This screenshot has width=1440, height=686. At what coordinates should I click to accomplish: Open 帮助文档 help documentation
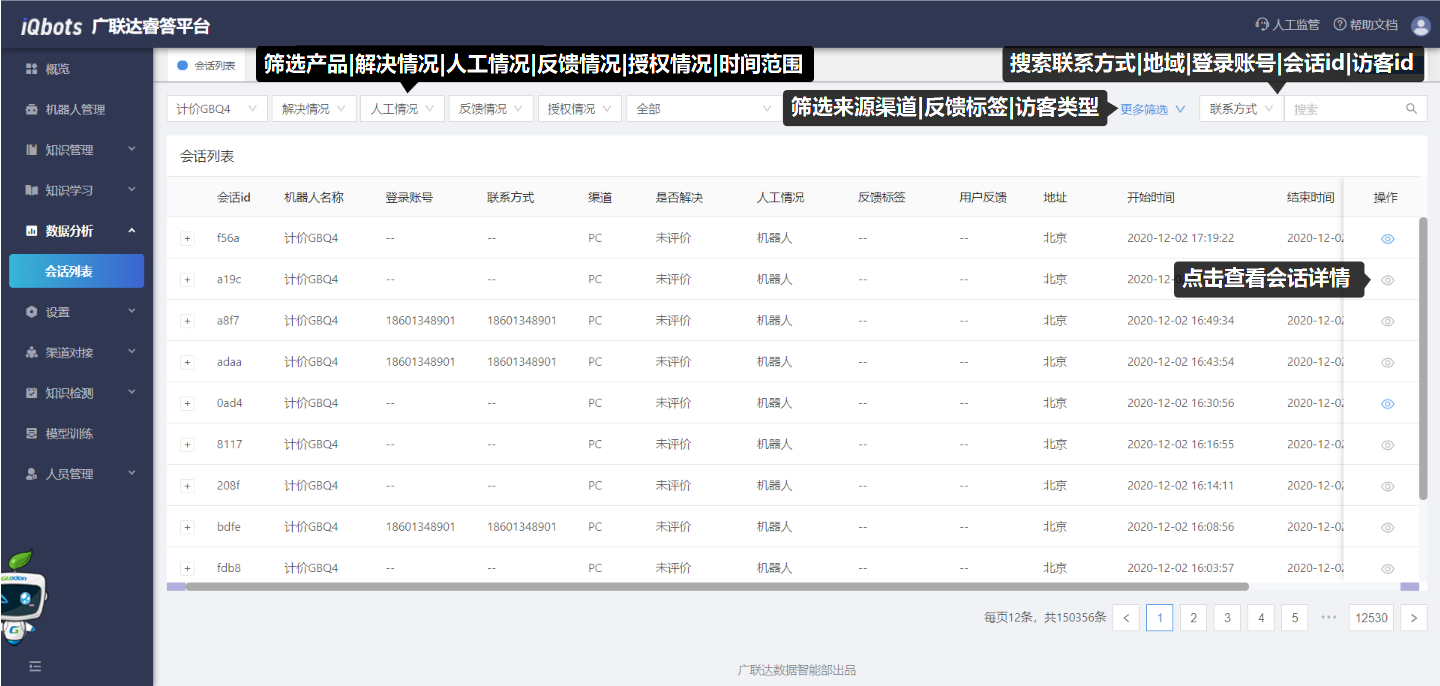click(x=1365, y=25)
